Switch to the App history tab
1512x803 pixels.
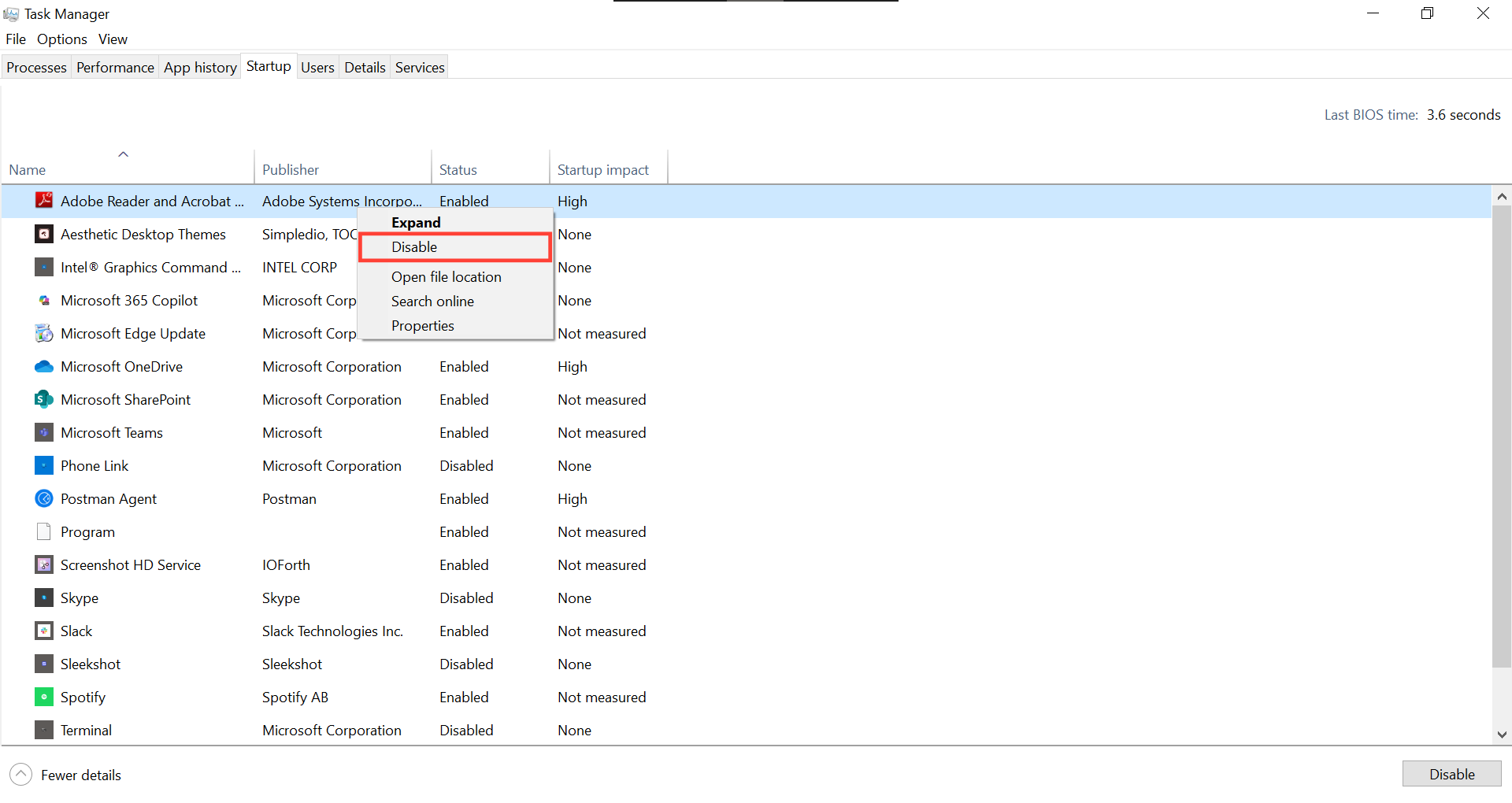[200, 68]
